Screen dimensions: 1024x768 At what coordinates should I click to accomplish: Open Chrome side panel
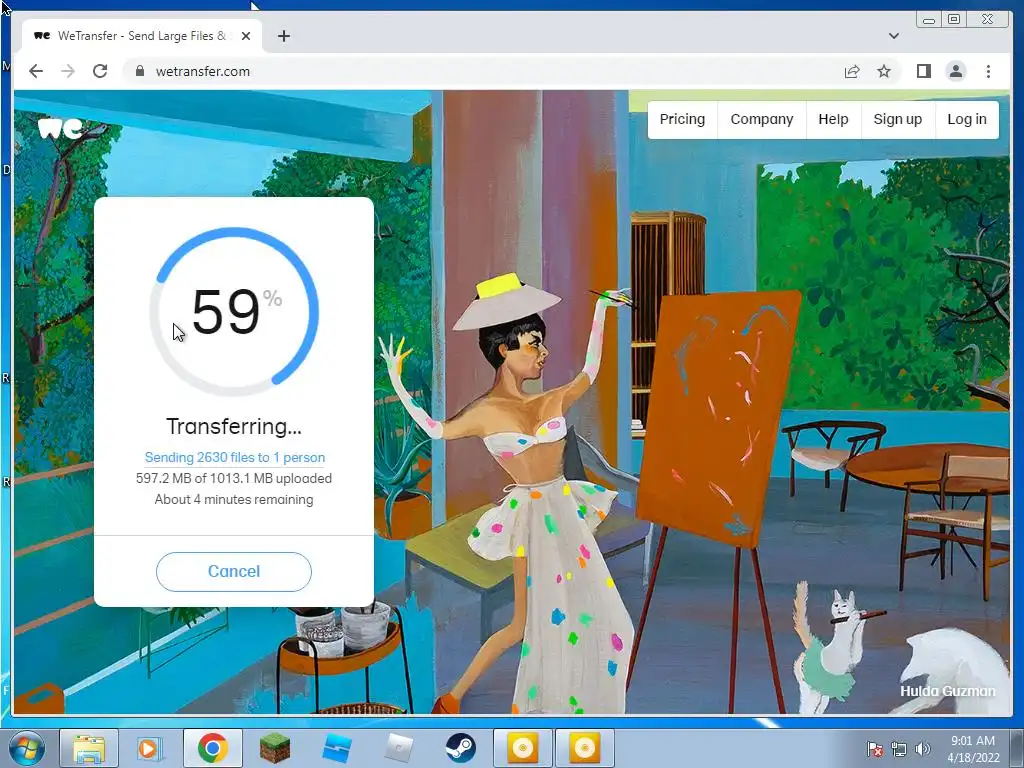(x=923, y=71)
